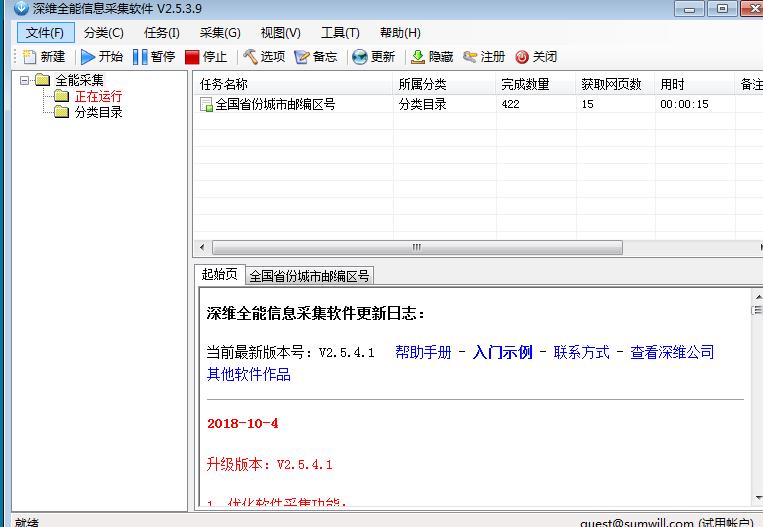Image resolution: width=763 pixels, height=527 pixels.
Task: Click the task list scroll left arrow
Action: pos(202,247)
